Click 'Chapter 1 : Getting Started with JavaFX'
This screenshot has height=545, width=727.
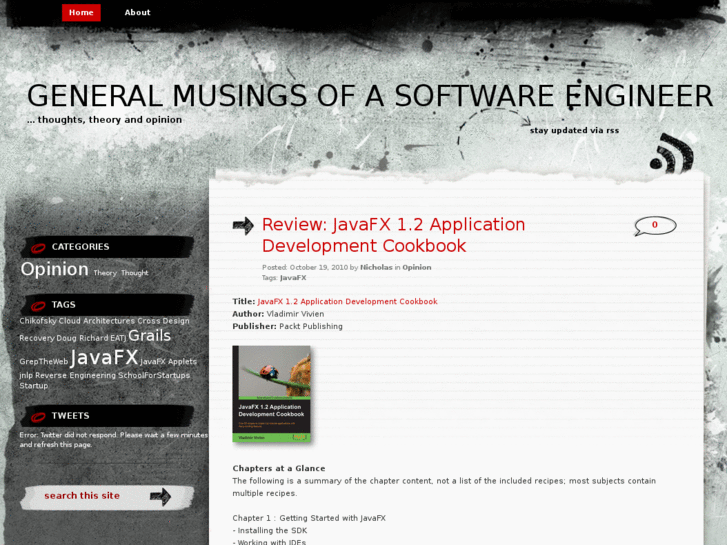(309, 518)
